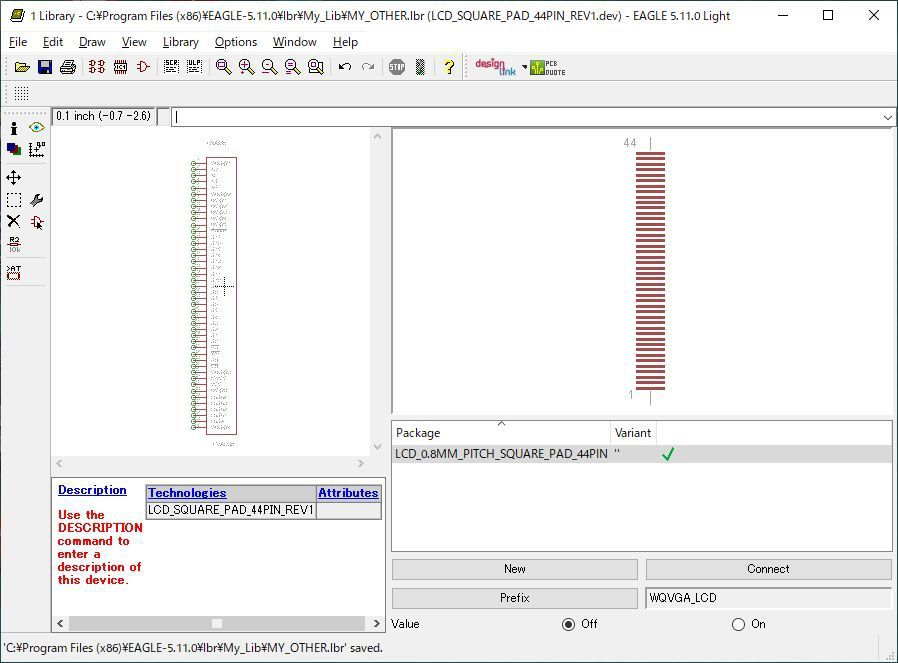Image resolution: width=898 pixels, height=663 pixels.
Task: Click the Save library icon
Action: click(x=44, y=67)
